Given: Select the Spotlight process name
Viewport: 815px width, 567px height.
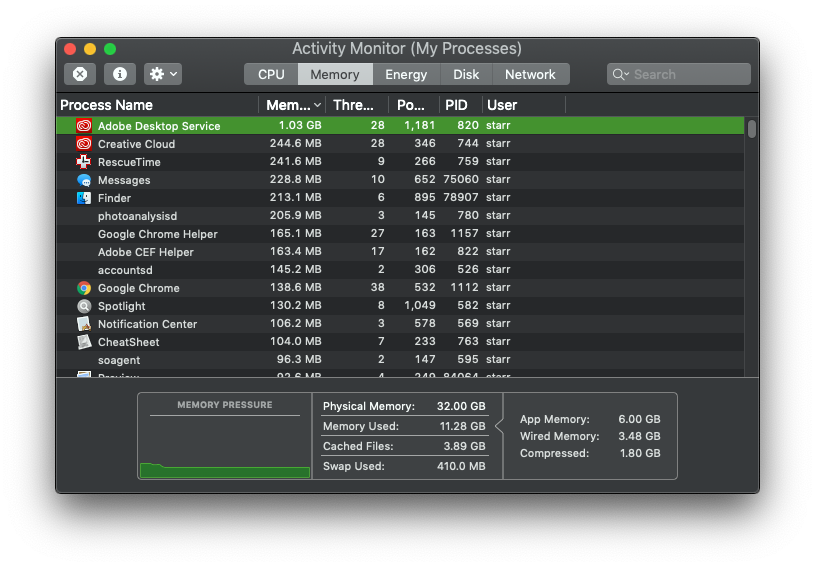Looking at the screenshot, I should click(x=122, y=306).
